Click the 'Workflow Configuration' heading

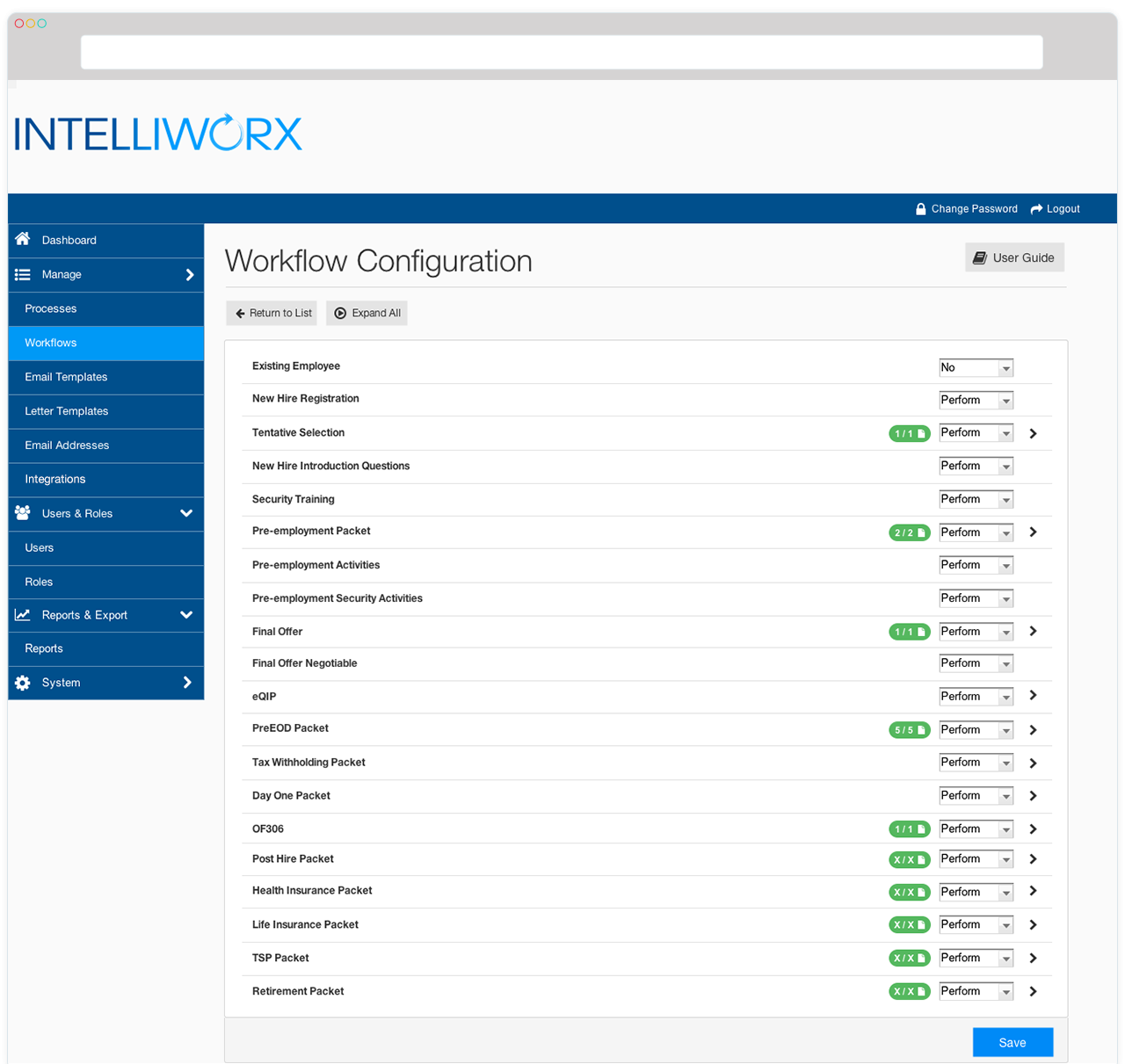click(379, 261)
